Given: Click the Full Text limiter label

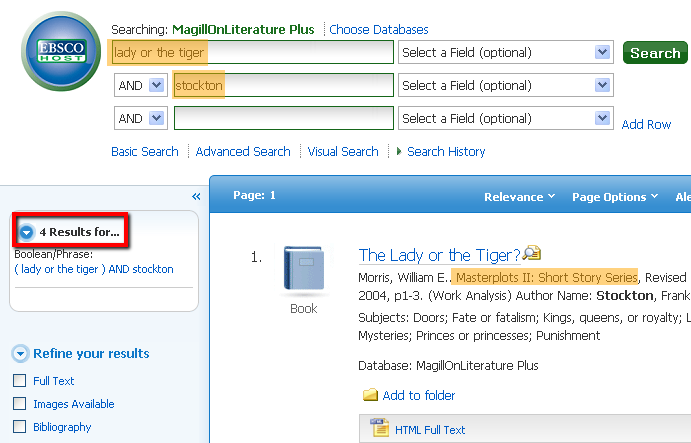Looking at the screenshot, I should tap(54, 381).
